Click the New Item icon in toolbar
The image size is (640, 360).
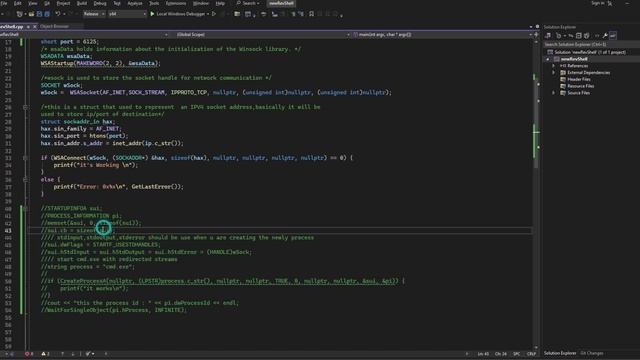tap(20, 14)
